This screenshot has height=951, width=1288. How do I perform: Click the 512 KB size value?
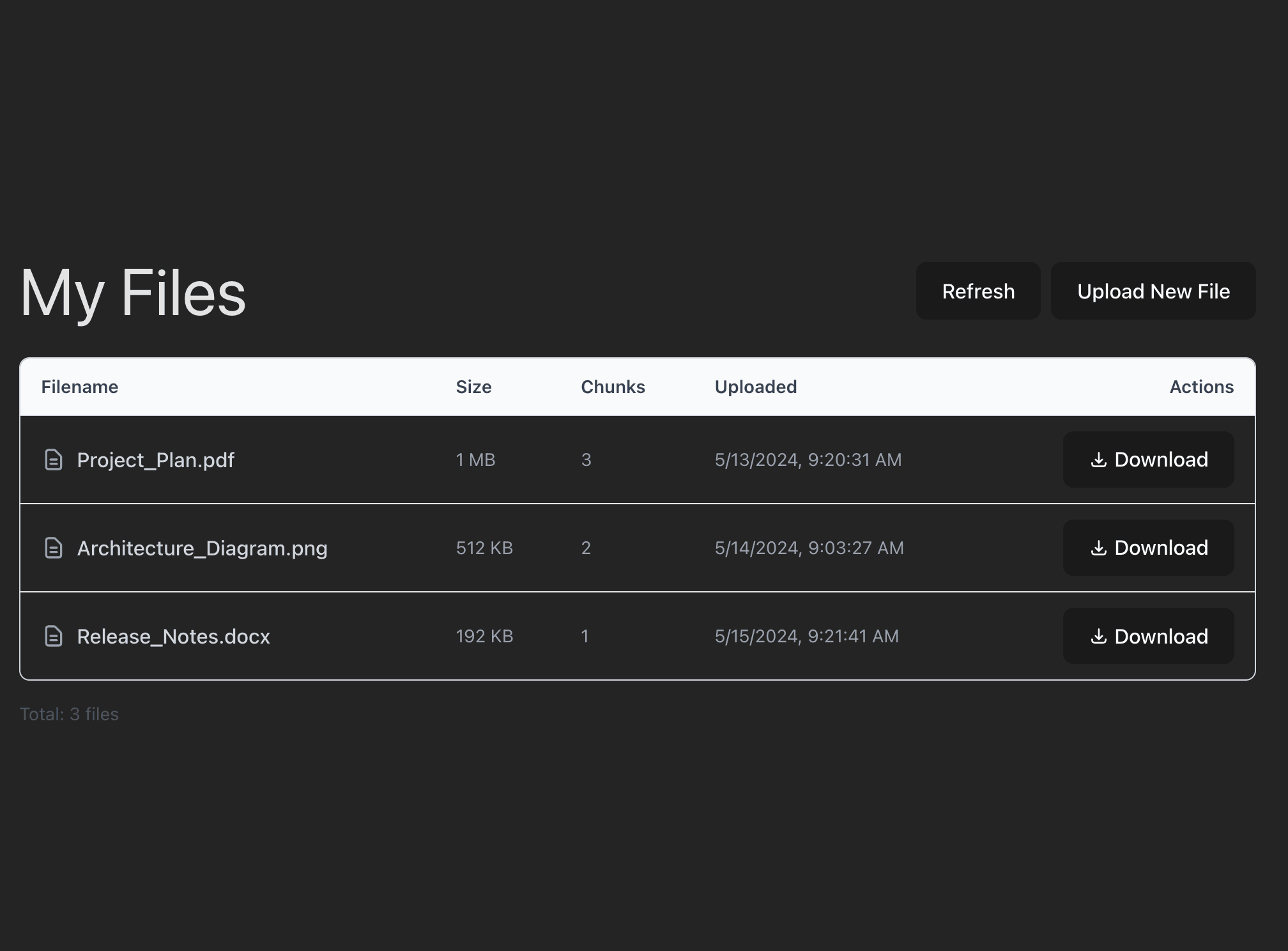point(484,548)
